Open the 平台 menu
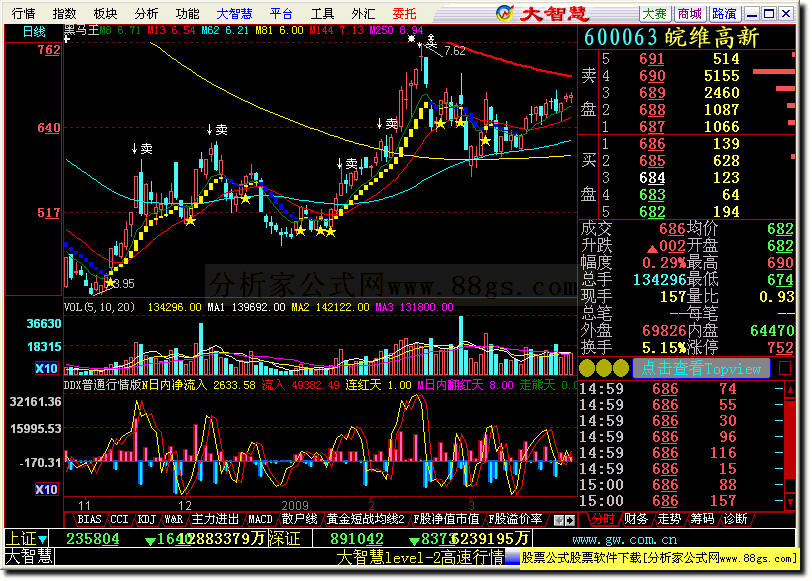 [281, 13]
